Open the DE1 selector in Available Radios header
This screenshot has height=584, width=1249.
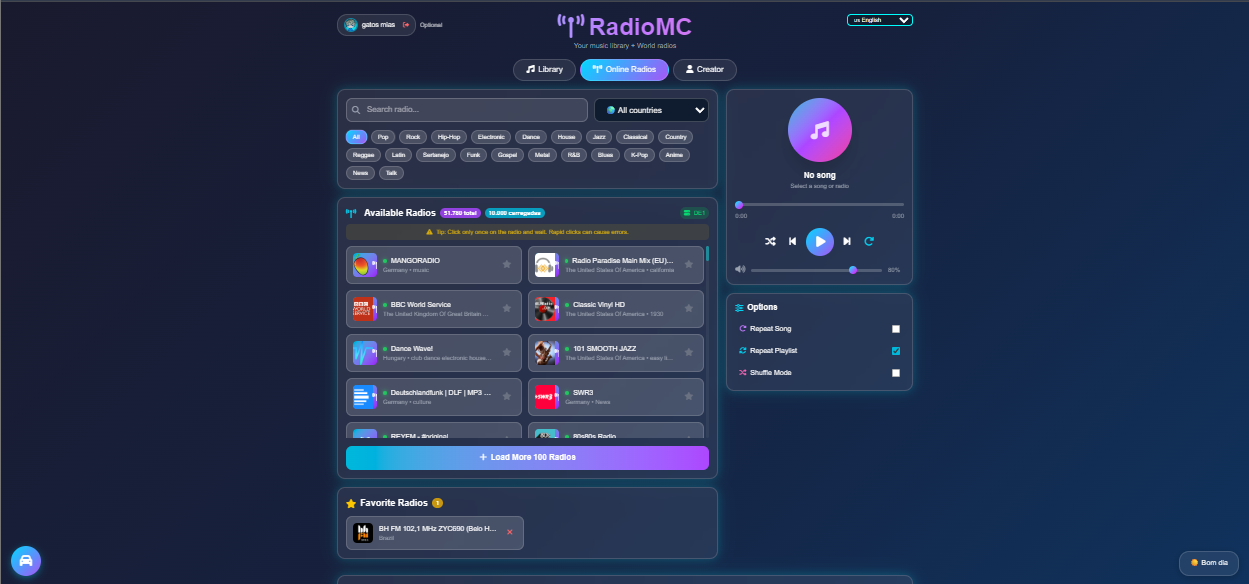[694, 212]
